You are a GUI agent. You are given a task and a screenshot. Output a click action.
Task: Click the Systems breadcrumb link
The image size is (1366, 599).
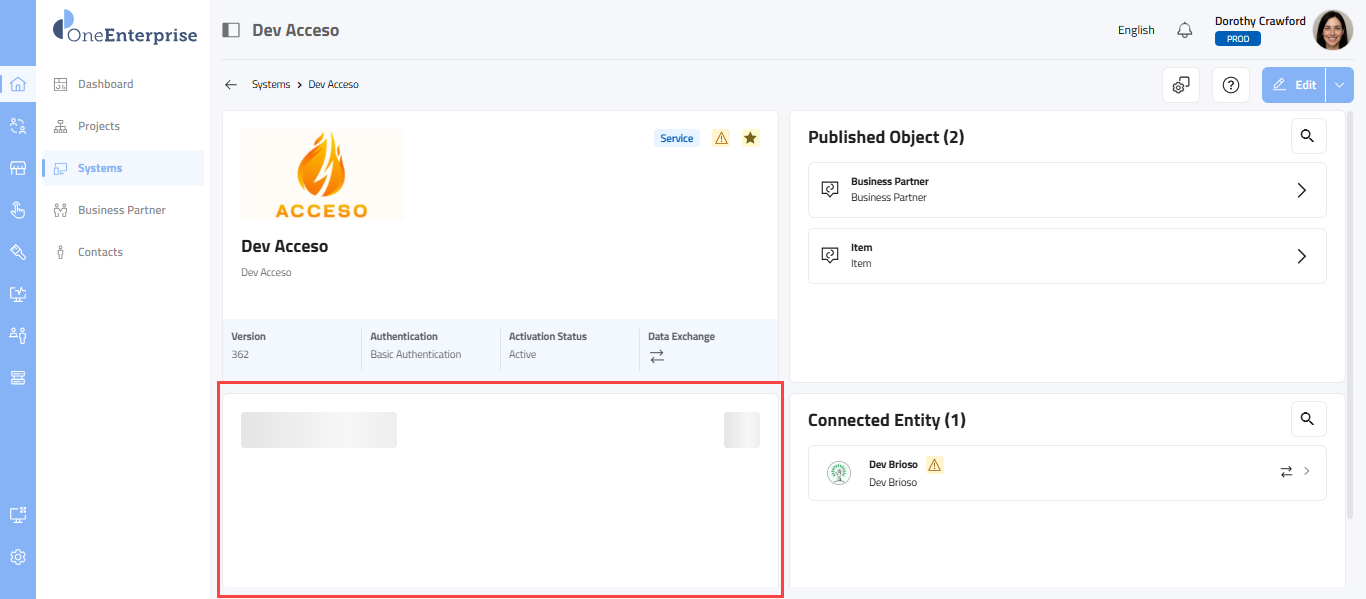pyautogui.click(x=271, y=85)
